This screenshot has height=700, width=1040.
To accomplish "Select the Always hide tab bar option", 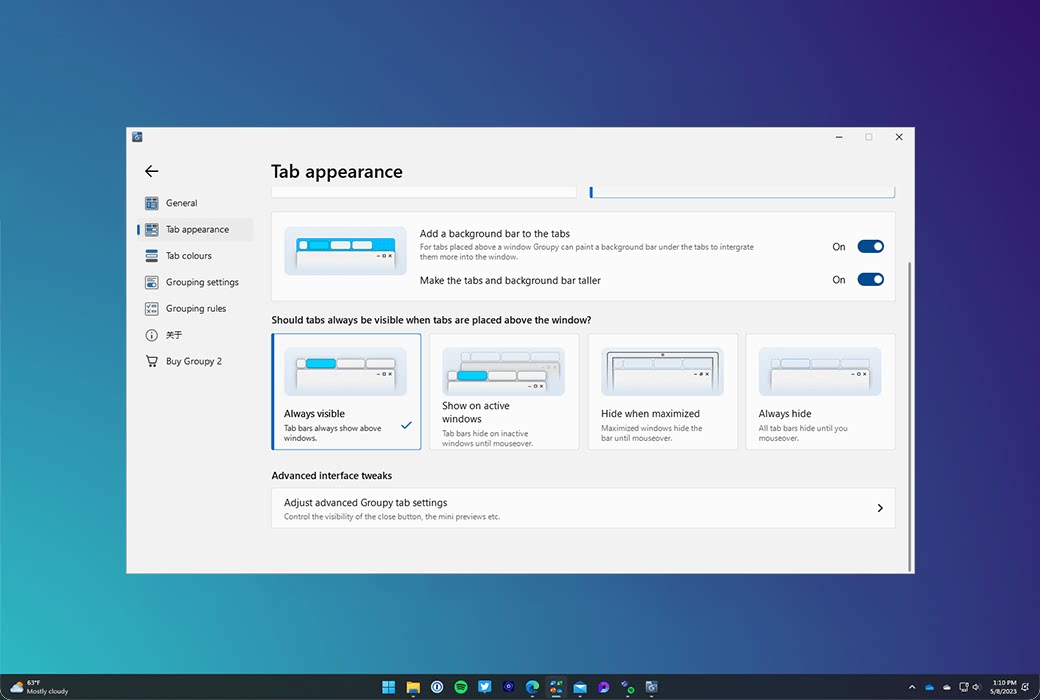I will point(820,392).
